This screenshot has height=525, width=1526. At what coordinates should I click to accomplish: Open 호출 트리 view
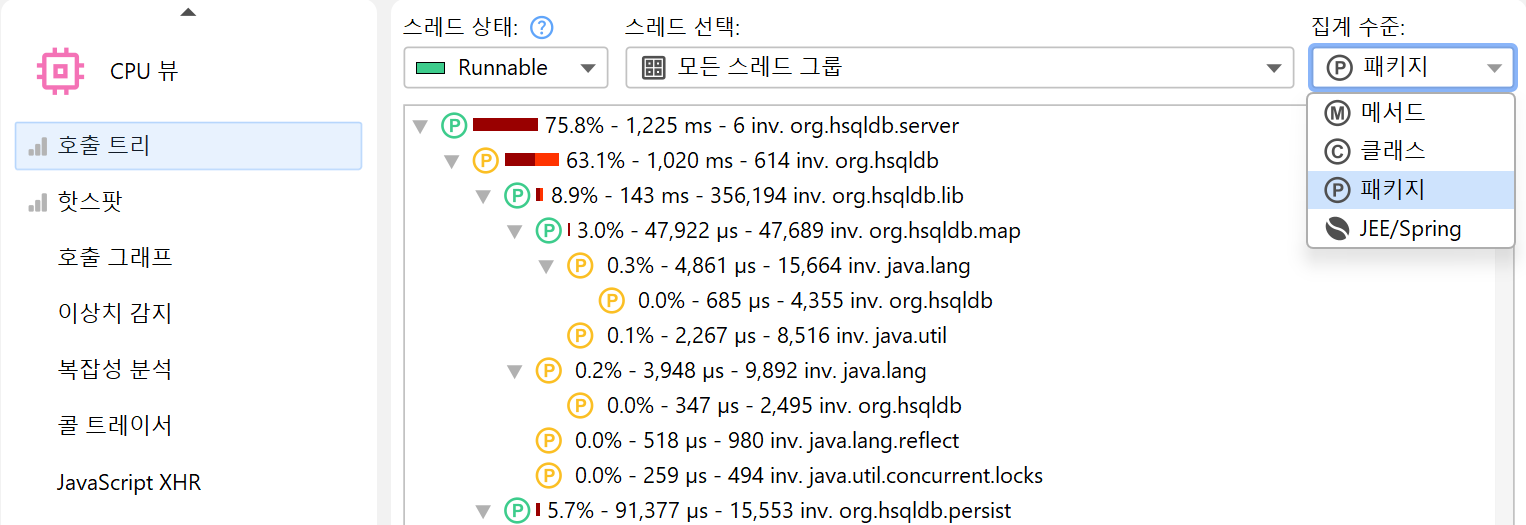tap(189, 146)
